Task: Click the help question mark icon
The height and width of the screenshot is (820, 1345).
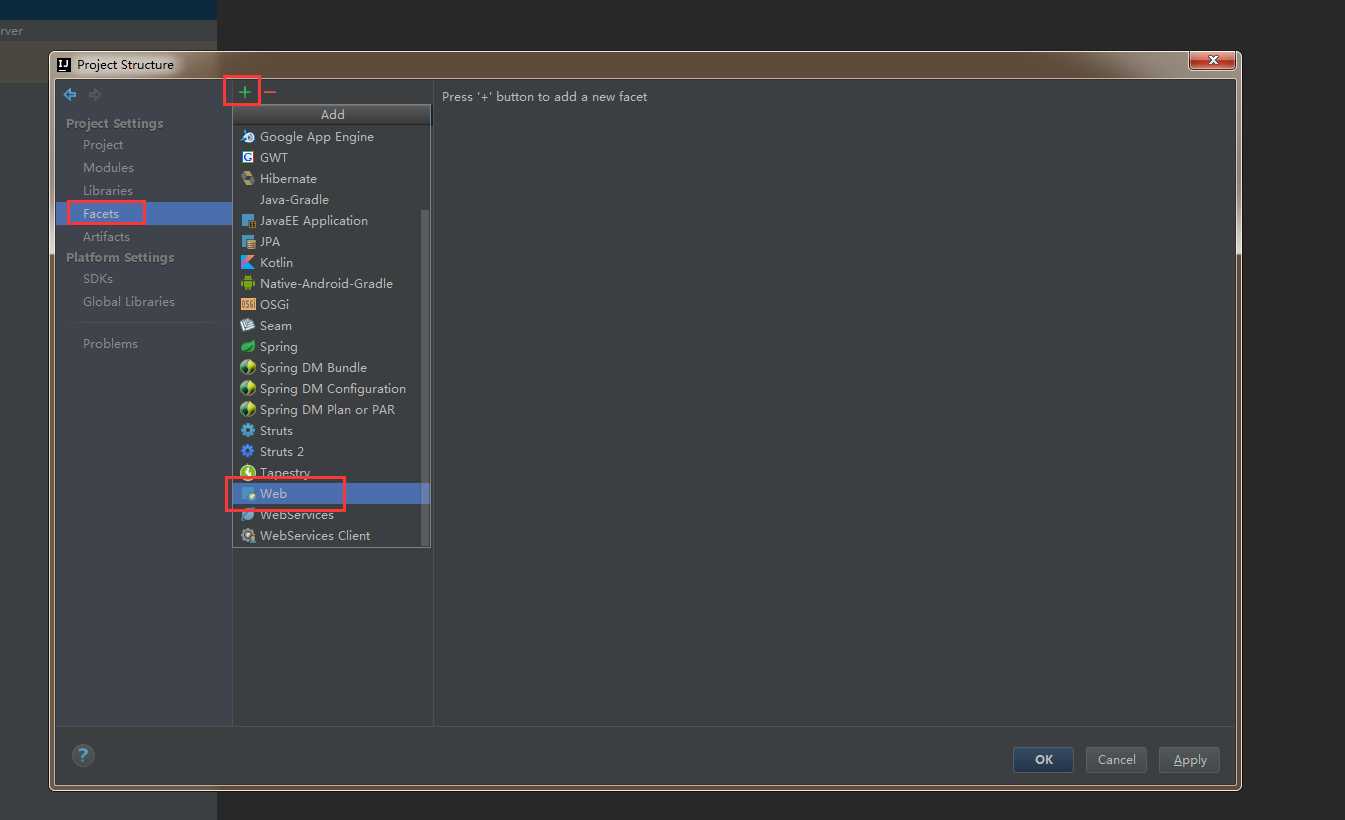Action: point(83,756)
